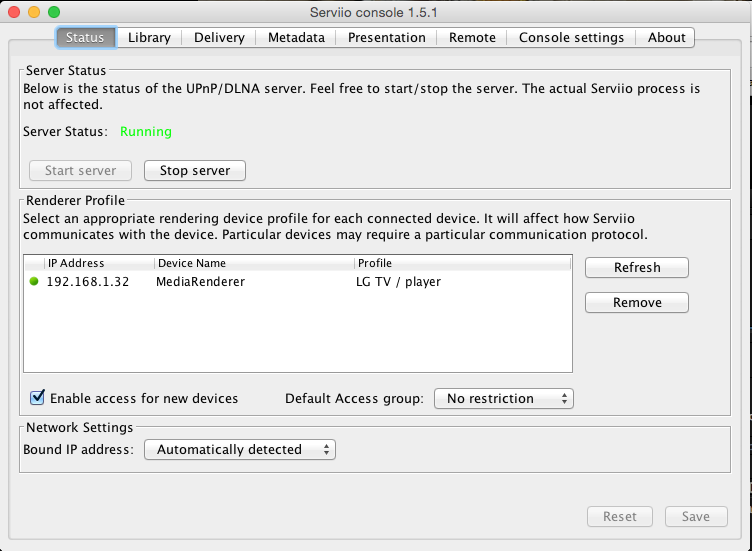Screen dimensions: 752x551
Task: Toggle Enable access for new devices checkbox
Action: tap(38, 398)
